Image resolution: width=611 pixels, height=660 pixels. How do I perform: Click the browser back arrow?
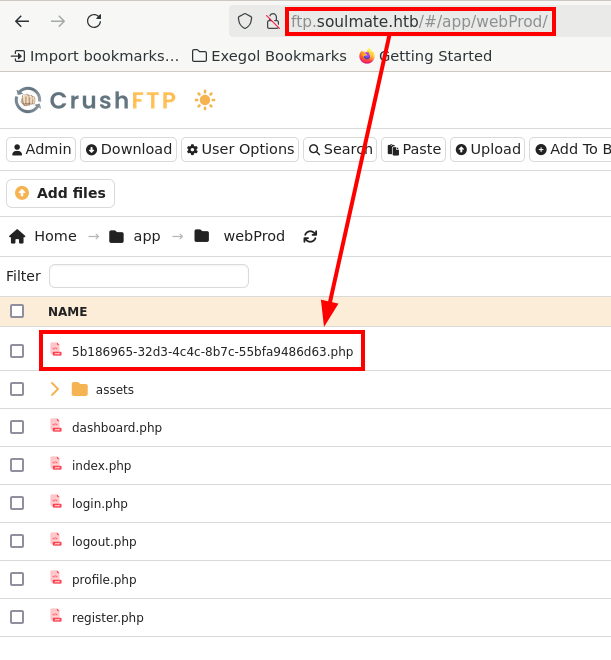22,21
